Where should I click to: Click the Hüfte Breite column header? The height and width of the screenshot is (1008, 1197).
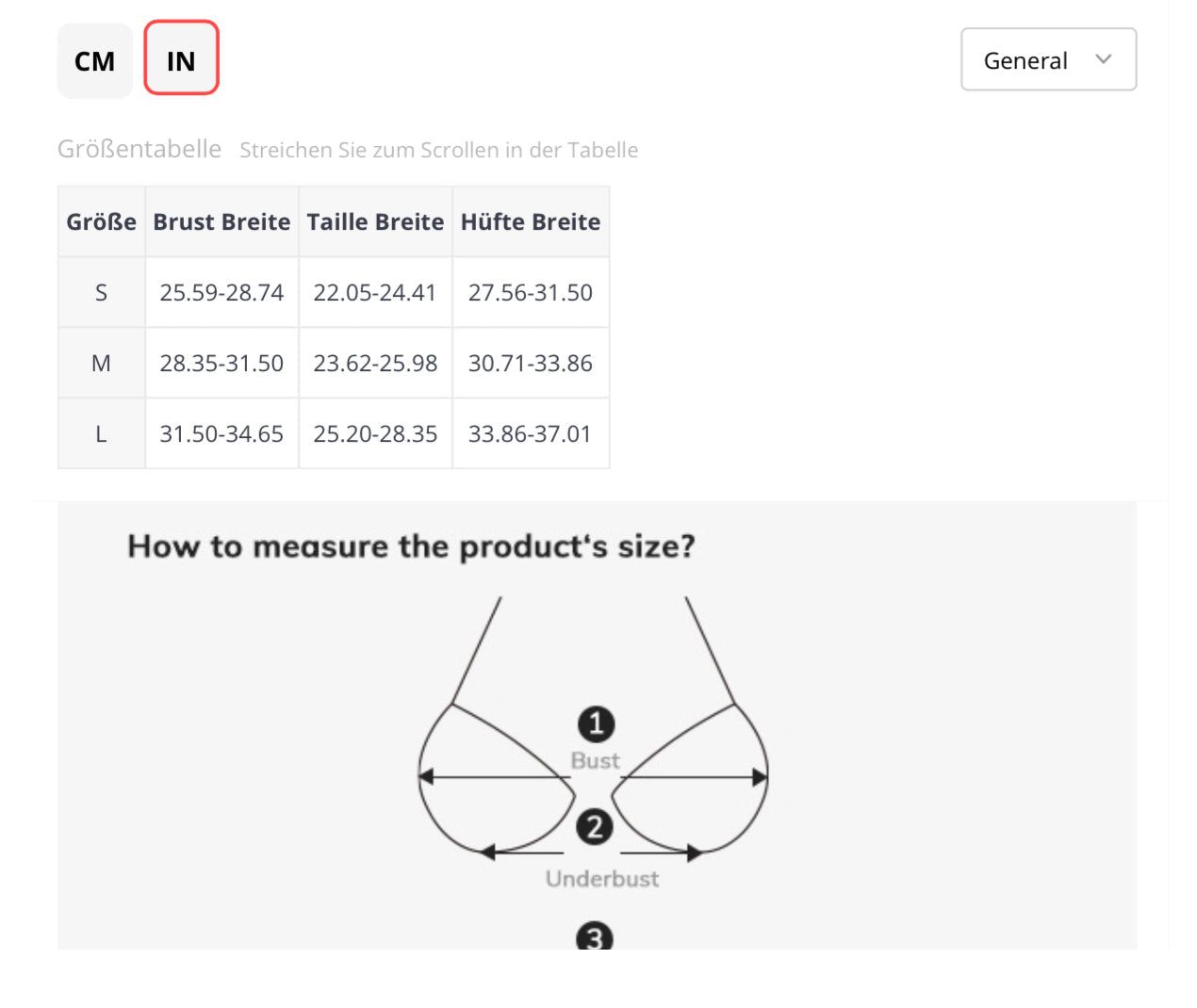tap(531, 221)
